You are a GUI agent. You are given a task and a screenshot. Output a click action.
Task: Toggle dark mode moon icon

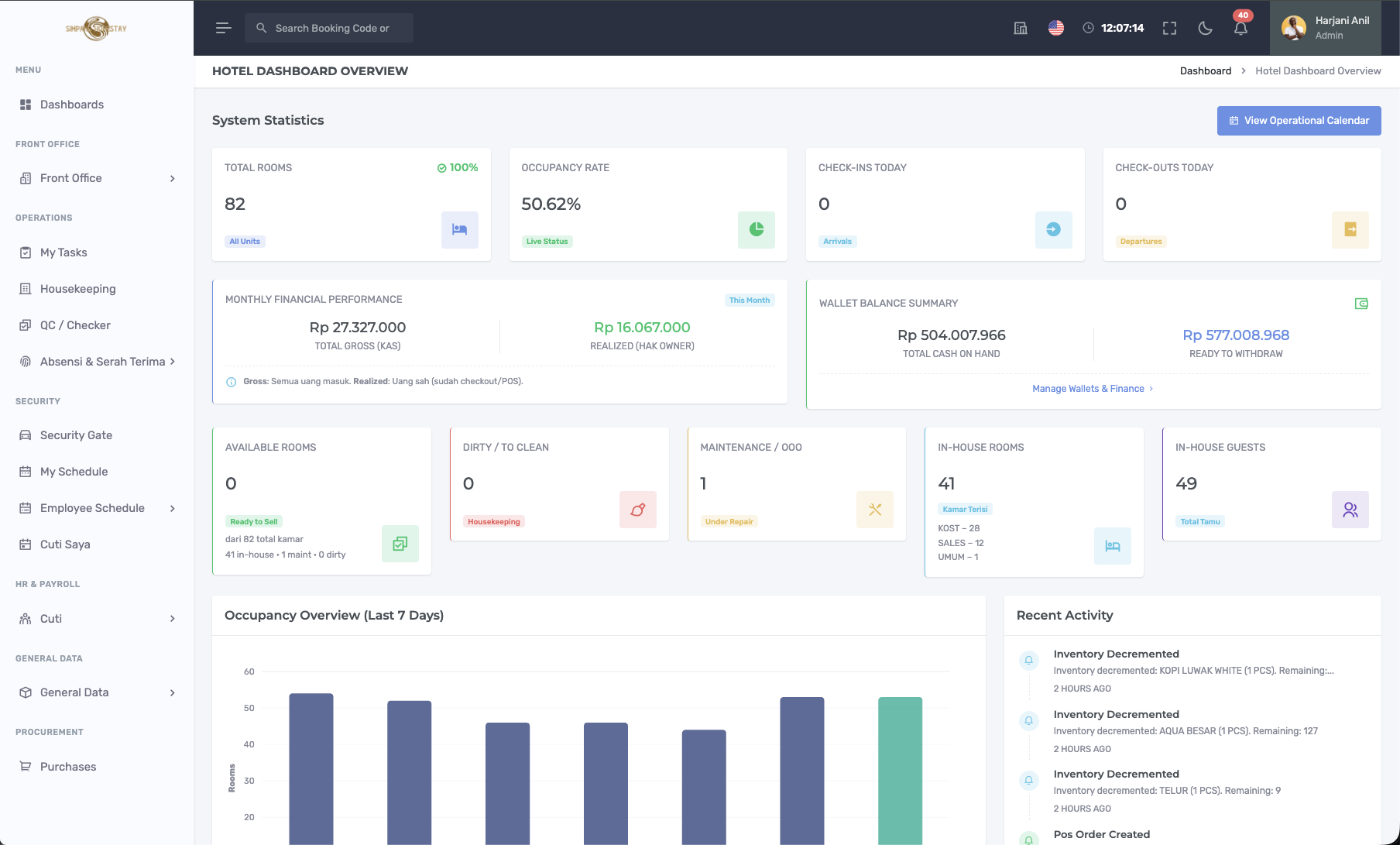pos(1205,28)
